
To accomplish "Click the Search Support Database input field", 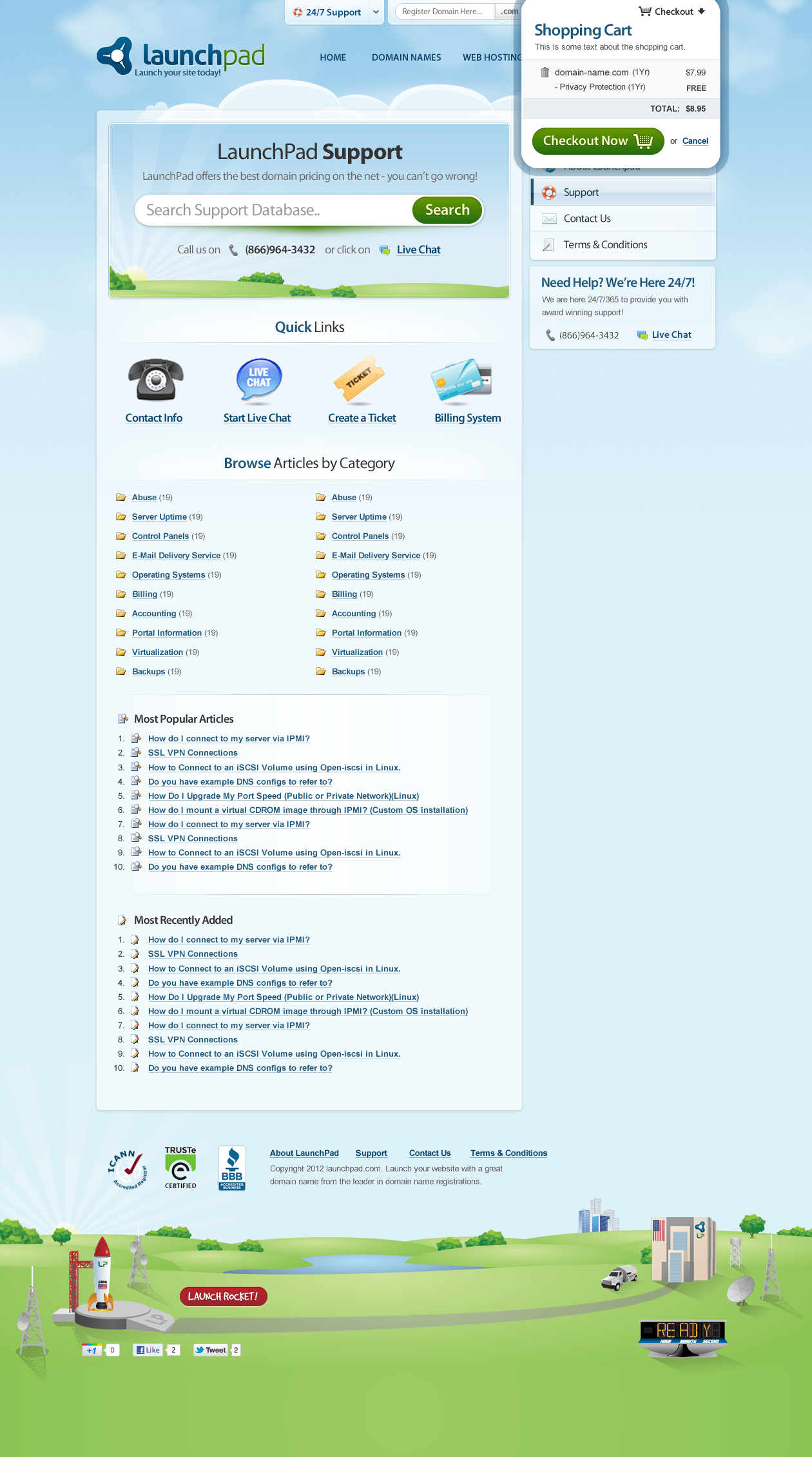I will pos(274,210).
